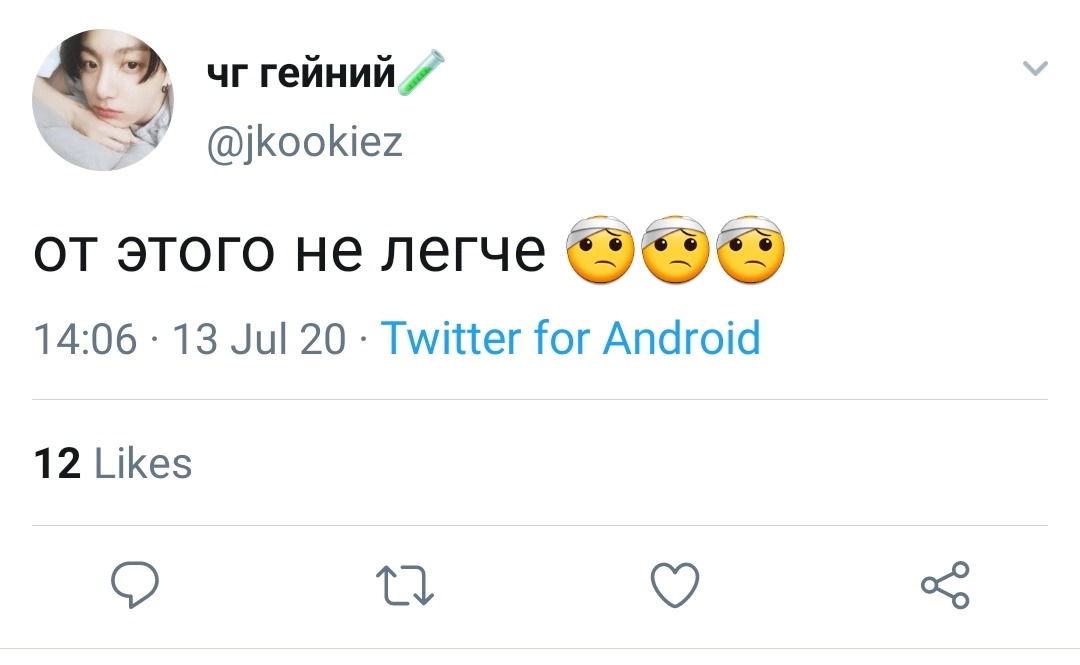
Task: Expand the tweet options chevron menu
Action: pyautogui.click(x=1035, y=68)
